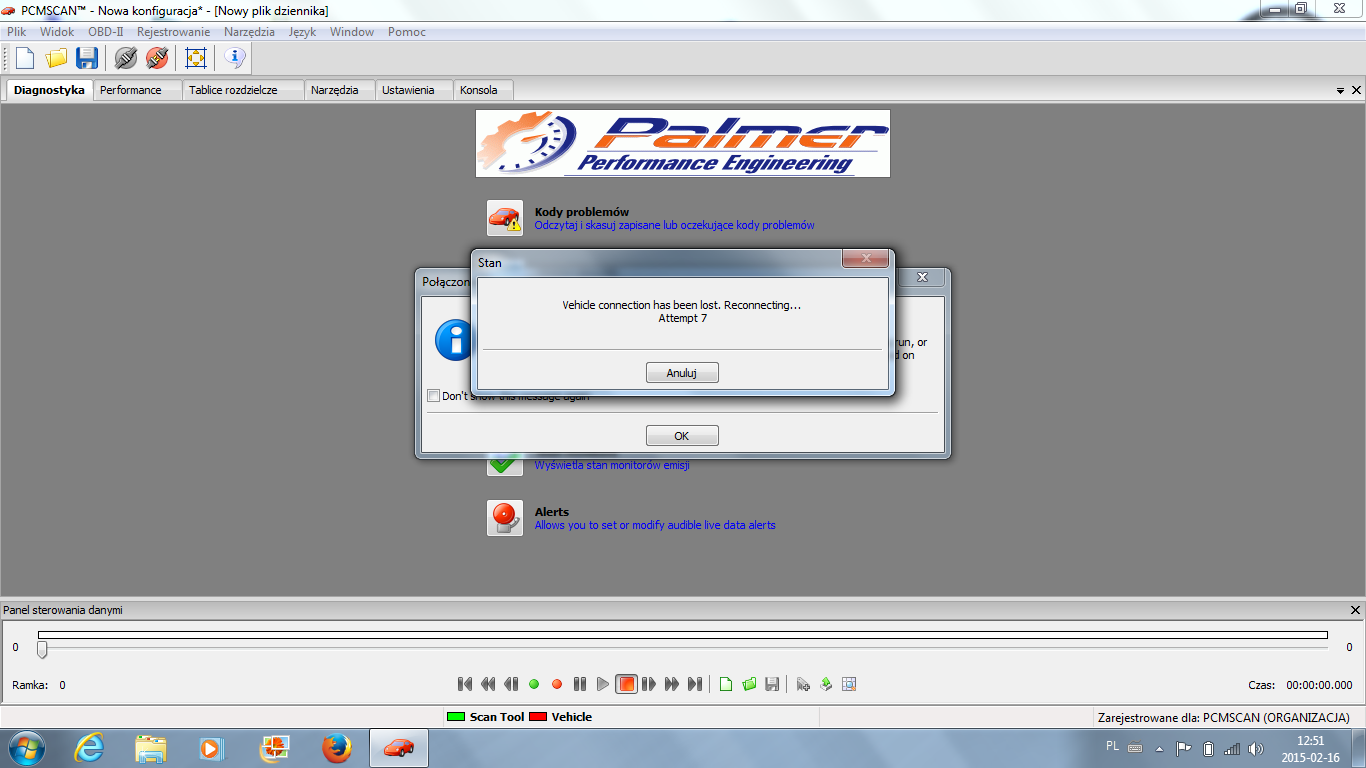Image resolution: width=1366 pixels, height=768 pixels.
Task: Show hidden system tray icons
Action: pyautogui.click(x=1160, y=748)
